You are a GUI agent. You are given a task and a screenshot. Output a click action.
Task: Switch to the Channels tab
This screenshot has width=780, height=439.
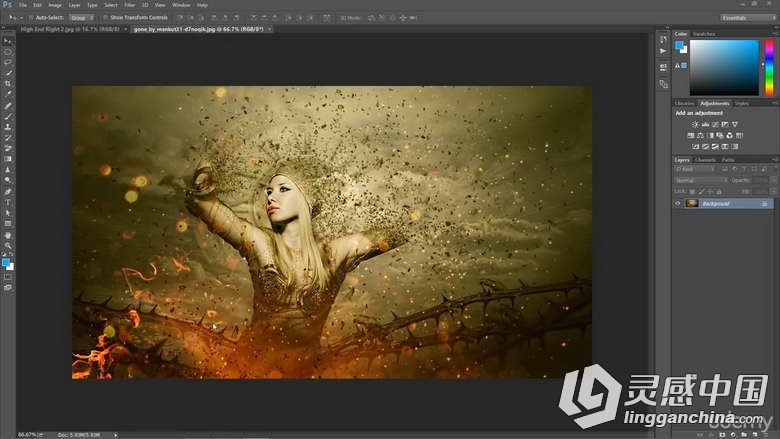point(705,160)
